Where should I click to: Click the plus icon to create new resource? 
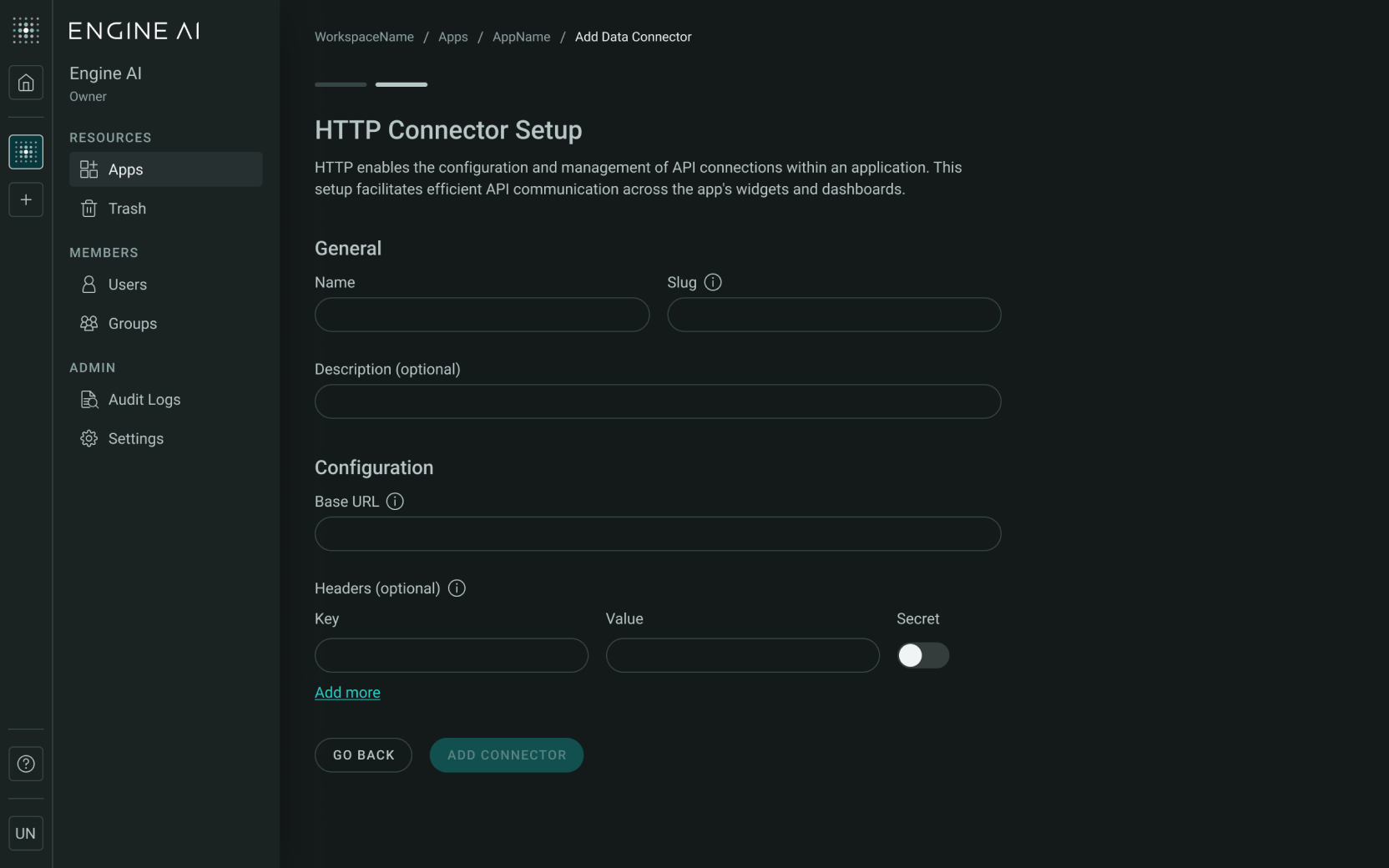tap(26, 199)
